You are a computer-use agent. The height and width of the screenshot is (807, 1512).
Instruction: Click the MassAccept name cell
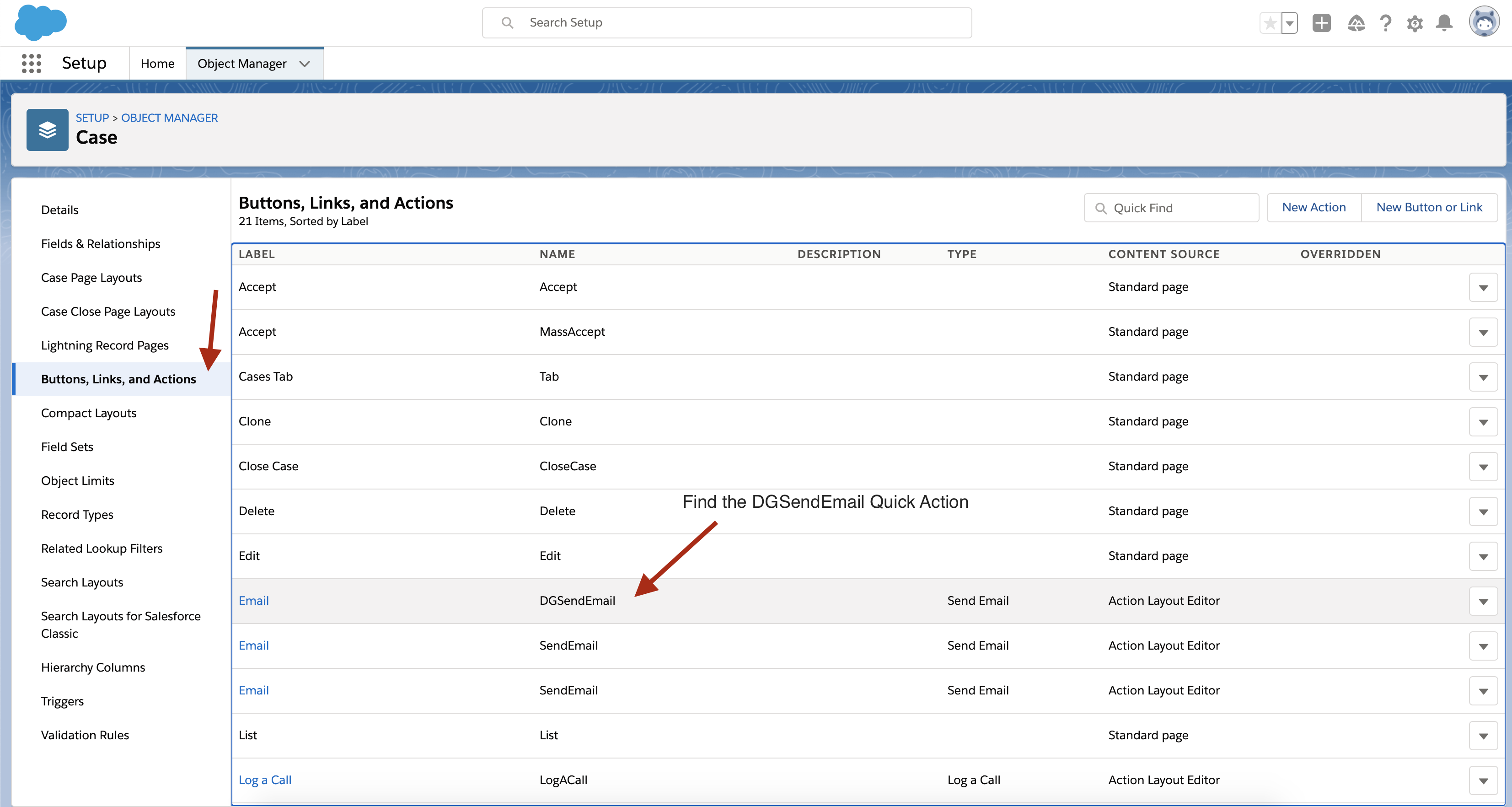(572, 331)
